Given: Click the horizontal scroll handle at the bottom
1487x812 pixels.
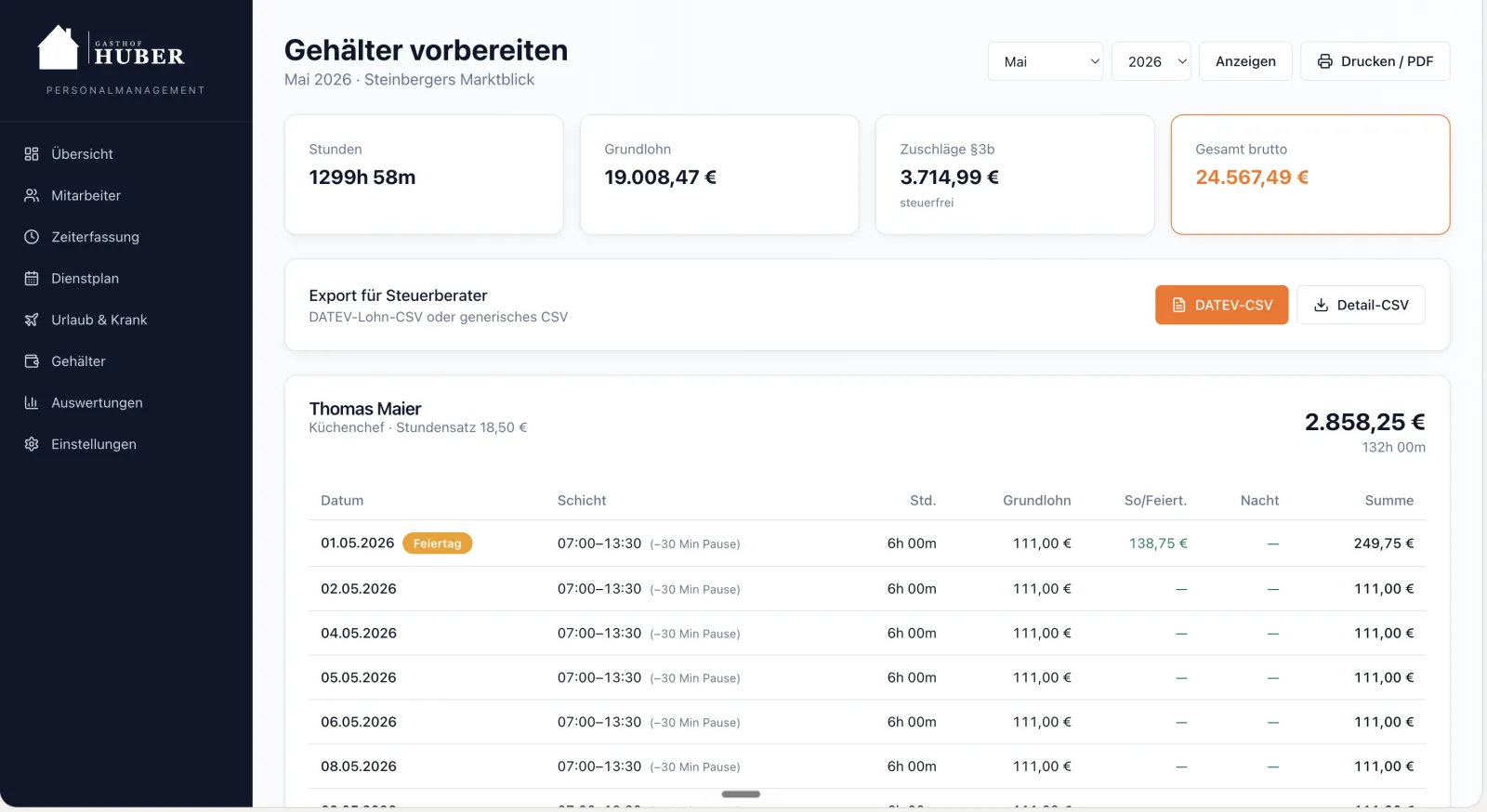Looking at the screenshot, I should tap(741, 794).
